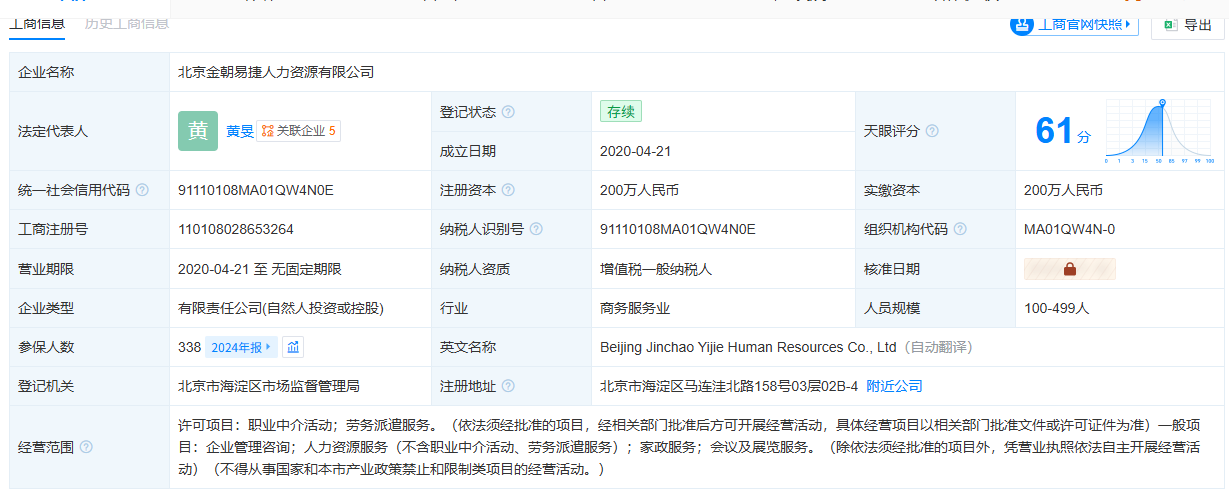Click the 关联企业 network icon
Image resolution: width=1229 pixels, height=500 pixels.
(267, 131)
